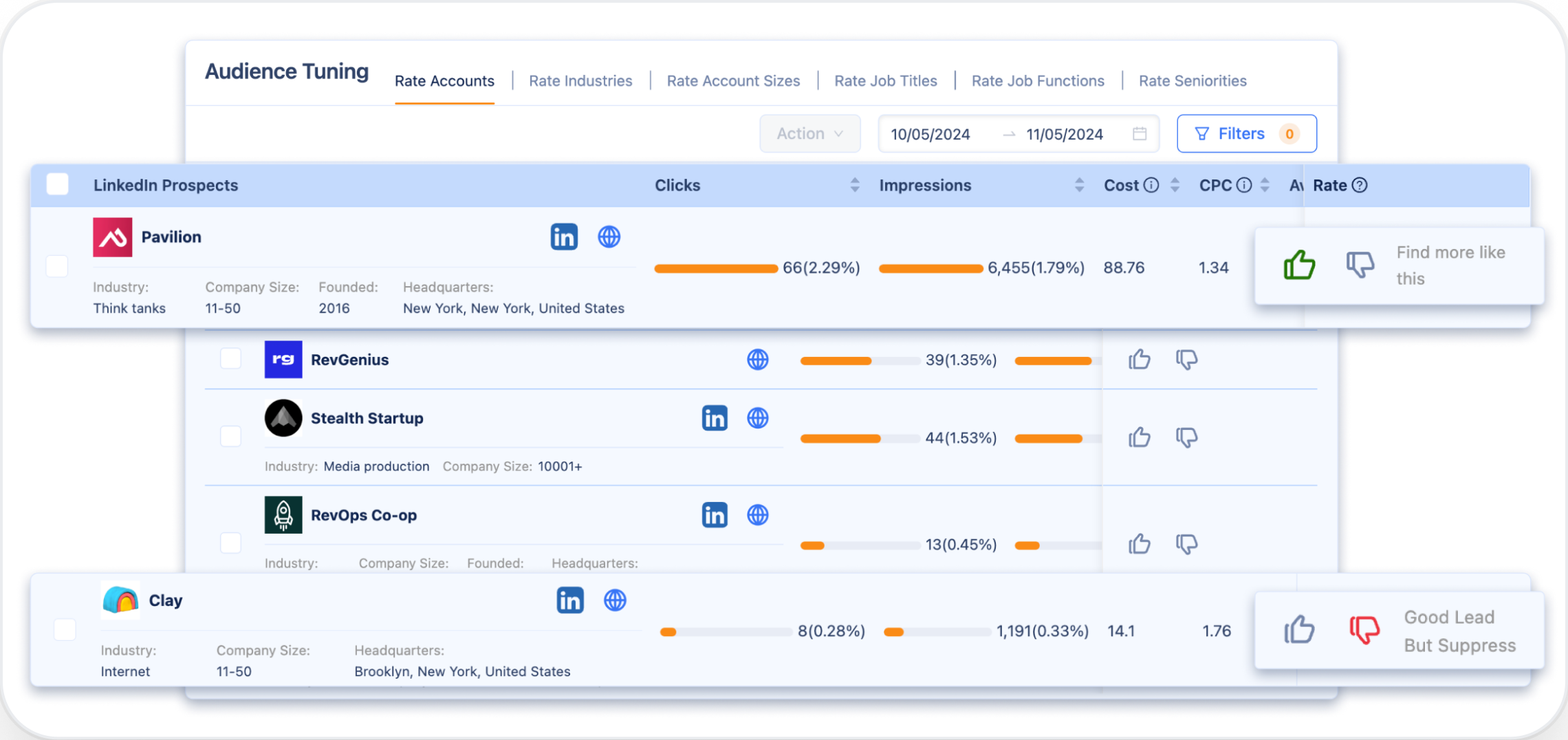This screenshot has width=1568, height=740.
Task: Rate RevGenius thumbs down
Action: tap(1186, 359)
